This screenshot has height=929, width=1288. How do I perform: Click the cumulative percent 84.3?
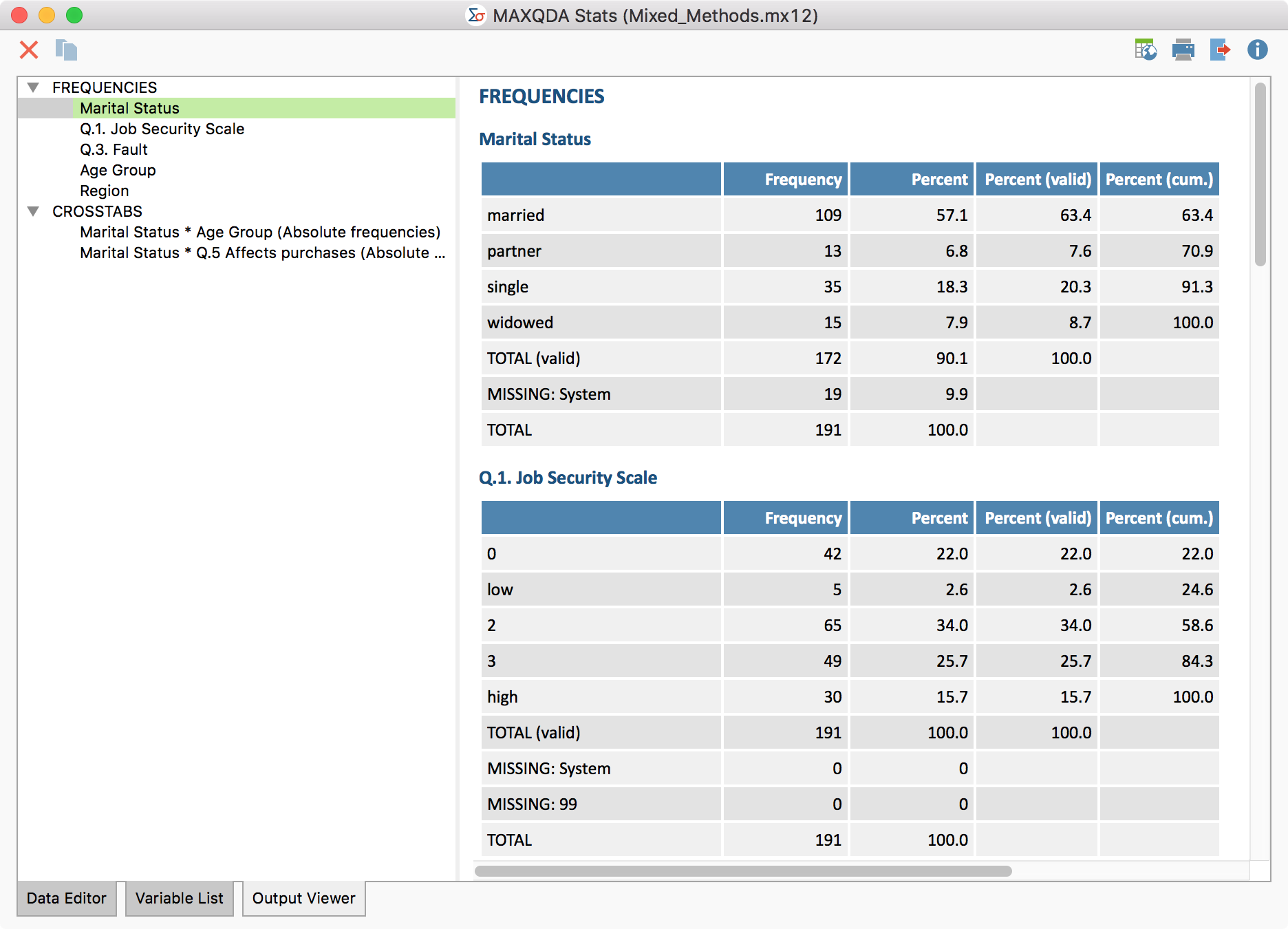[x=1197, y=661]
